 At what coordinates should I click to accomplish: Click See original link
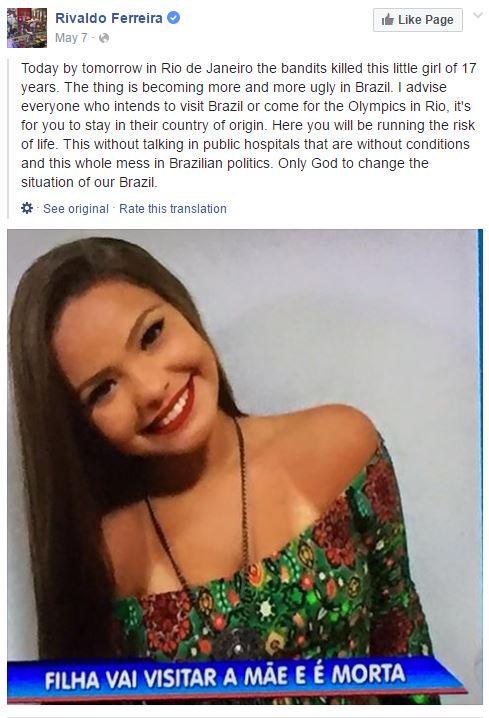click(76, 209)
